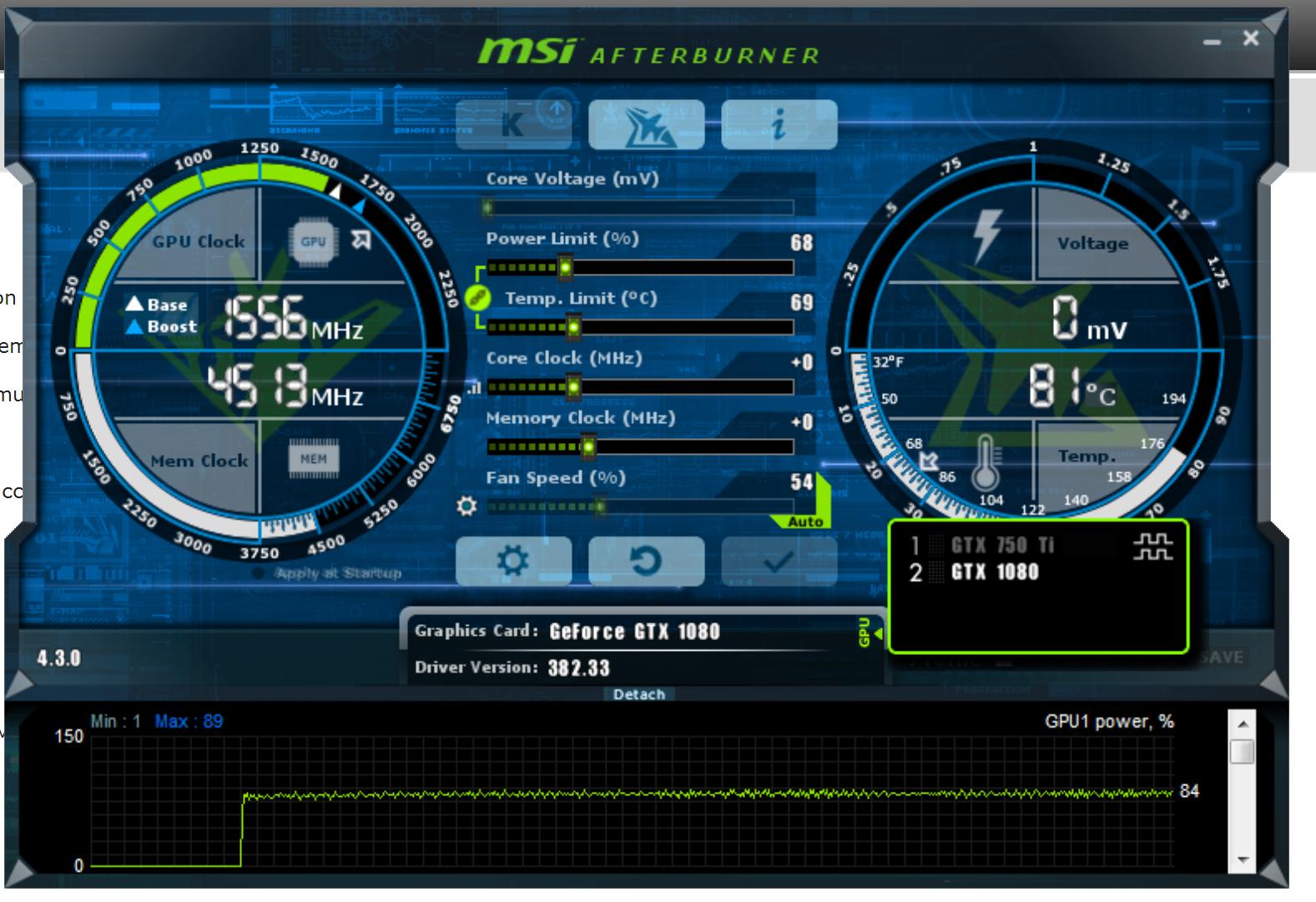Screen dimensions: 1316x902
Task: Click the GPU Clock gauge label
Action: (x=199, y=242)
